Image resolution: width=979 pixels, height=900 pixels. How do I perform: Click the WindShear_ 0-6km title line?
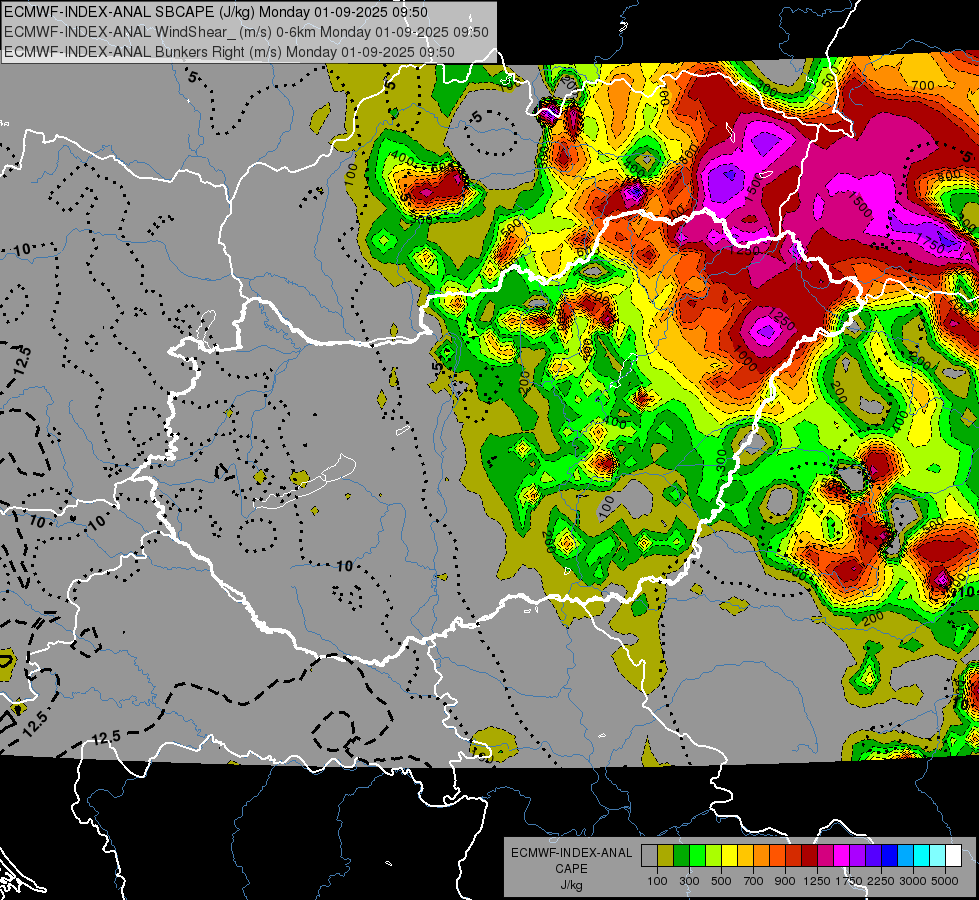pyautogui.click(x=246, y=32)
